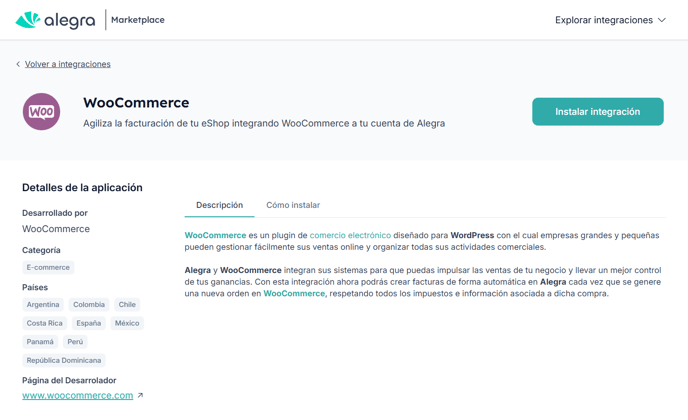
Task: Open the Marketplace header label
Action: tap(138, 20)
